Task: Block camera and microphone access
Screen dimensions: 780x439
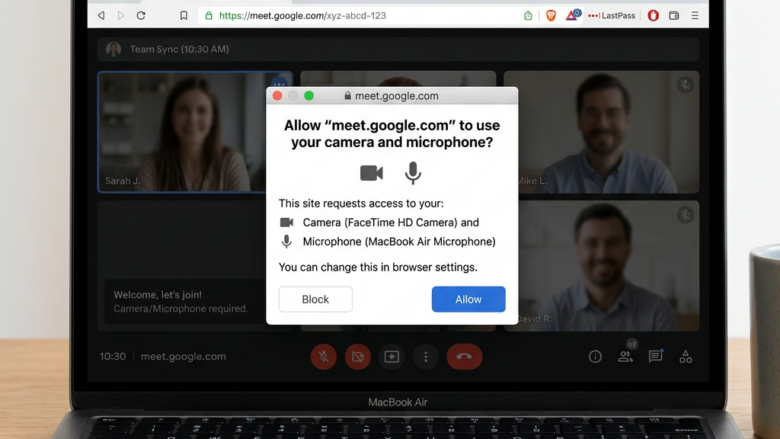Action: click(x=315, y=299)
